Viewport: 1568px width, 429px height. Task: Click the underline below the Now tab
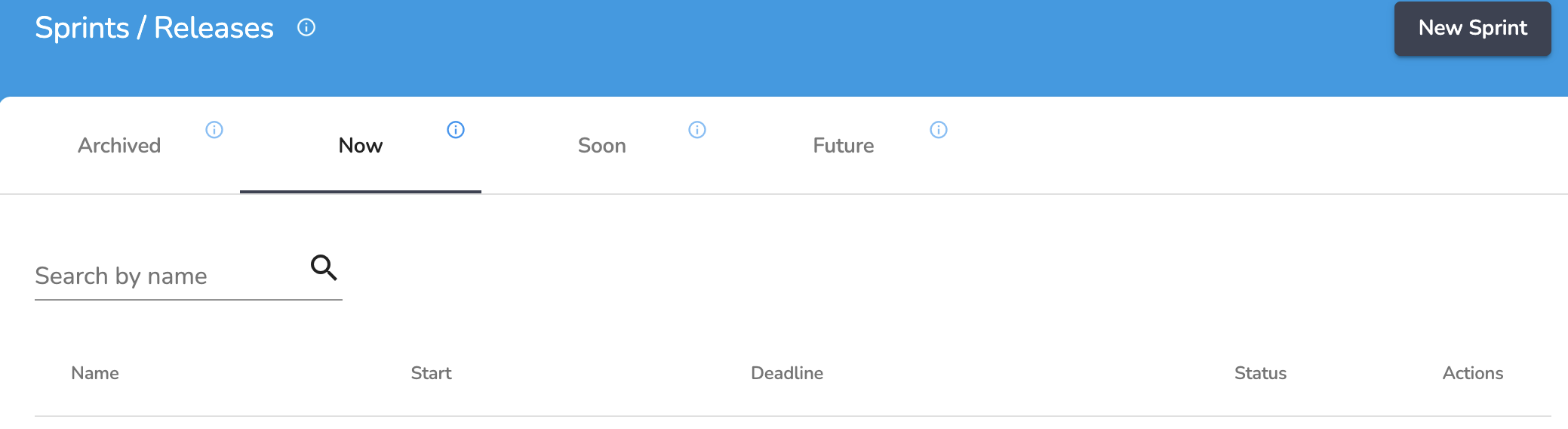coord(361,192)
